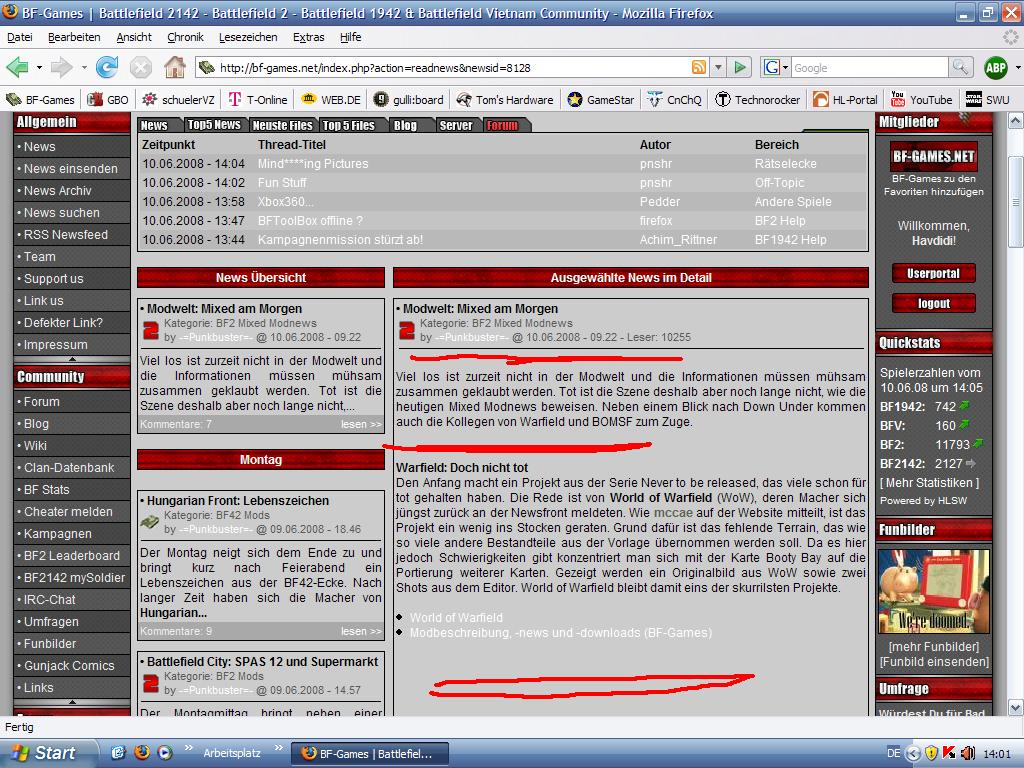
Task: Click the mccae author link
Action: tap(673, 513)
